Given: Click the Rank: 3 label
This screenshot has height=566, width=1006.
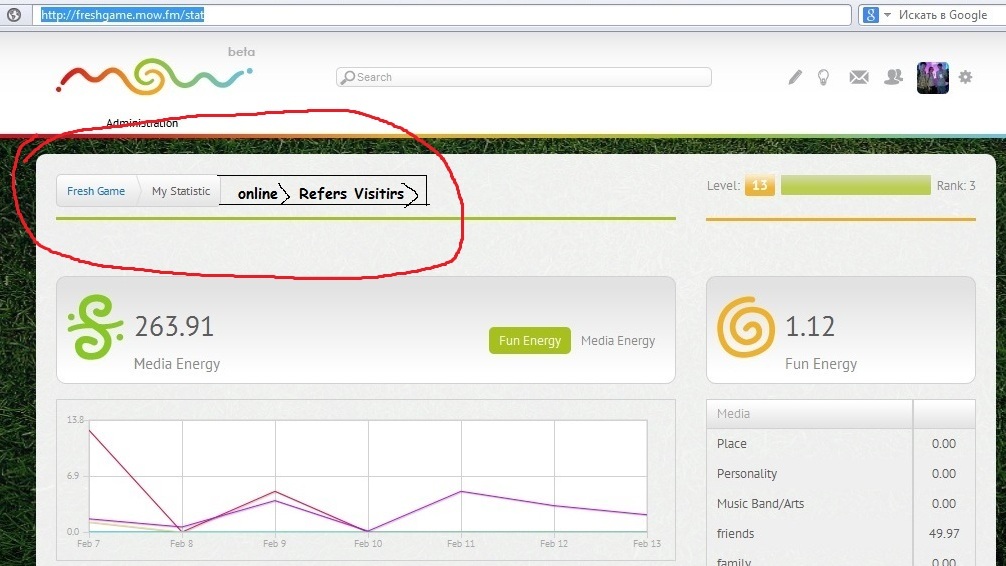Looking at the screenshot, I should pos(956,185).
